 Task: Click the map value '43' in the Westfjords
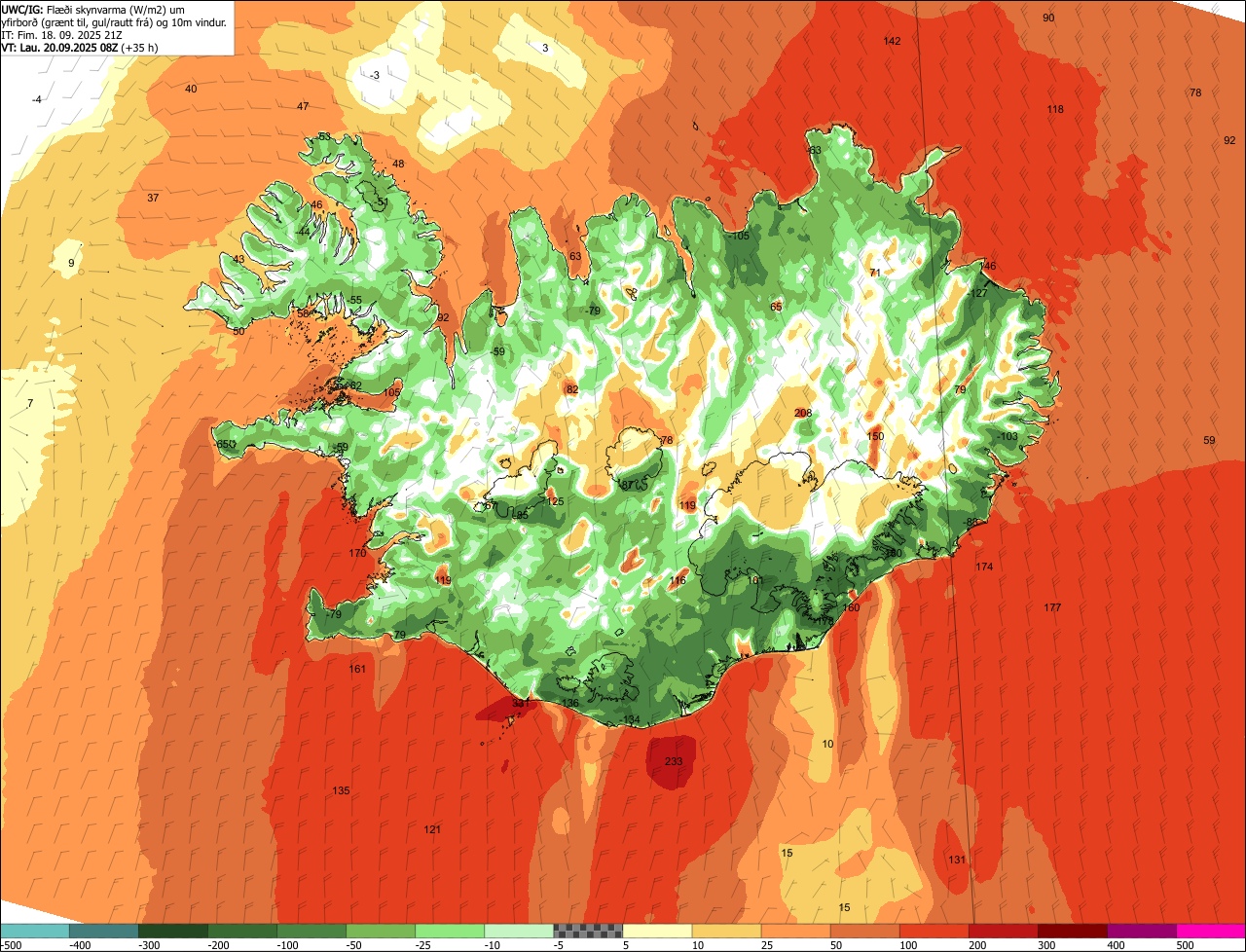[238, 259]
